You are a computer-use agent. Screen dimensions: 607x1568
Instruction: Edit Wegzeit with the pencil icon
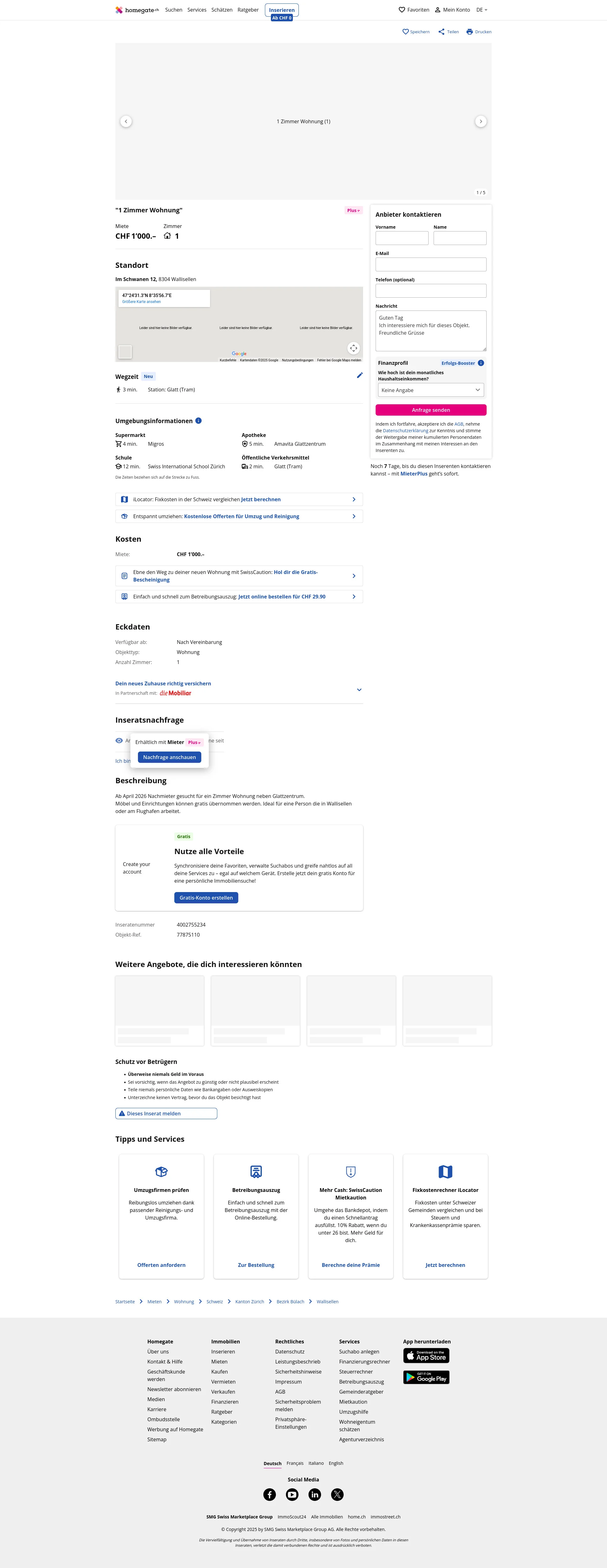point(359,375)
